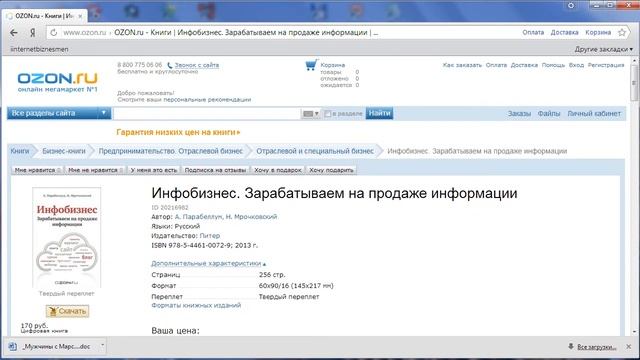Reload the page with the refresh icon
The width and height of the screenshot is (640, 360).
coord(53,33)
